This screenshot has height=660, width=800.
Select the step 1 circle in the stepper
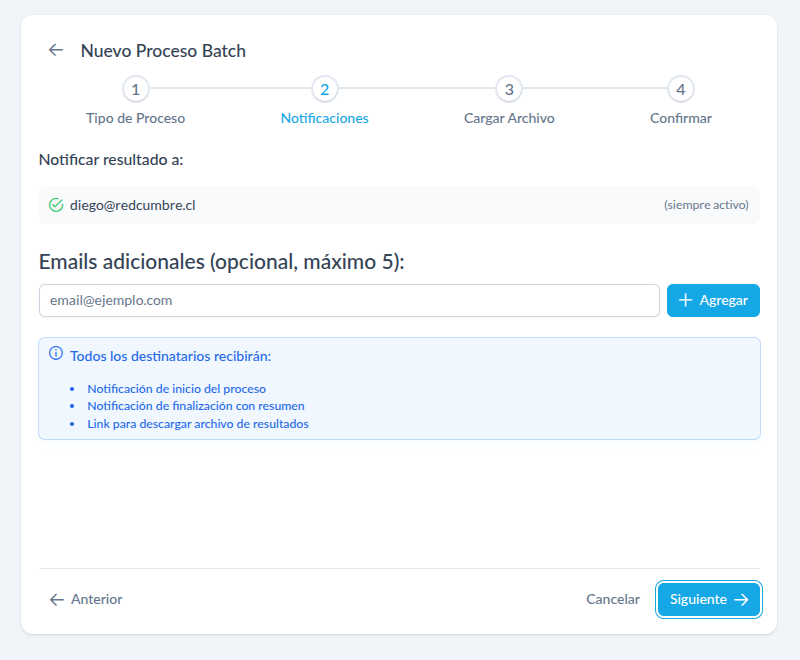[x=135, y=89]
